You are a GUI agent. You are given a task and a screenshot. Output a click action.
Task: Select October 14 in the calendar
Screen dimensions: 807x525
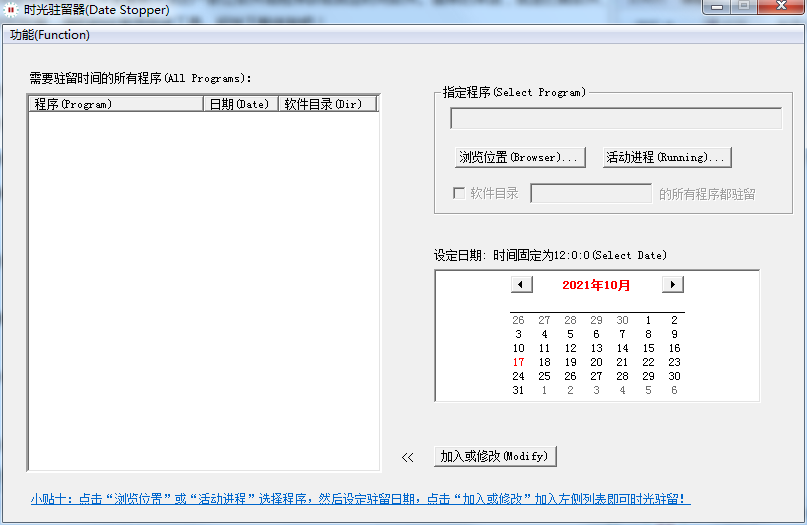pos(622,348)
